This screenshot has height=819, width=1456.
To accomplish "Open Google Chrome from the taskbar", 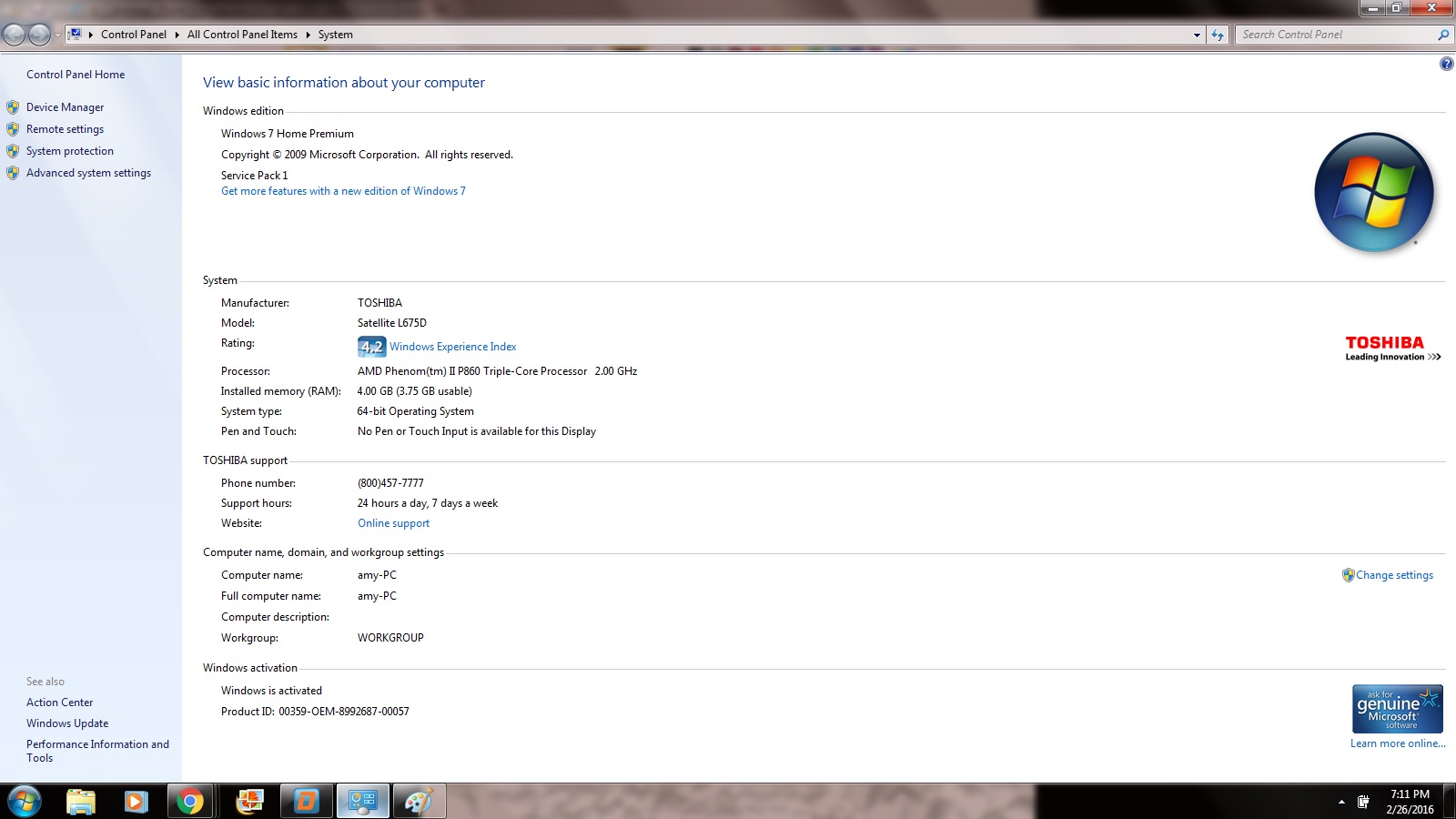I will click(190, 801).
